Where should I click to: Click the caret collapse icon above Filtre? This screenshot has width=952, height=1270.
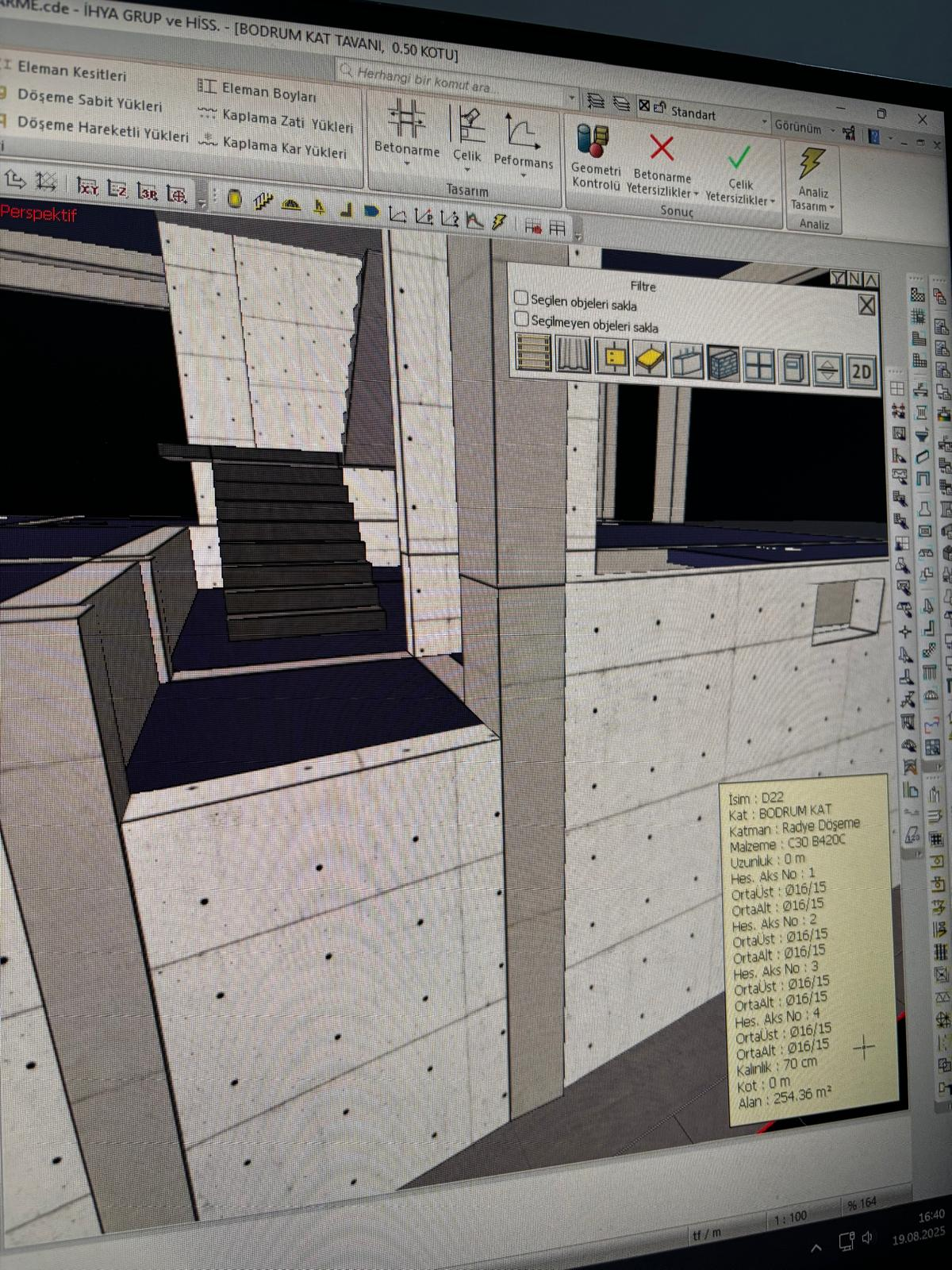[871, 279]
